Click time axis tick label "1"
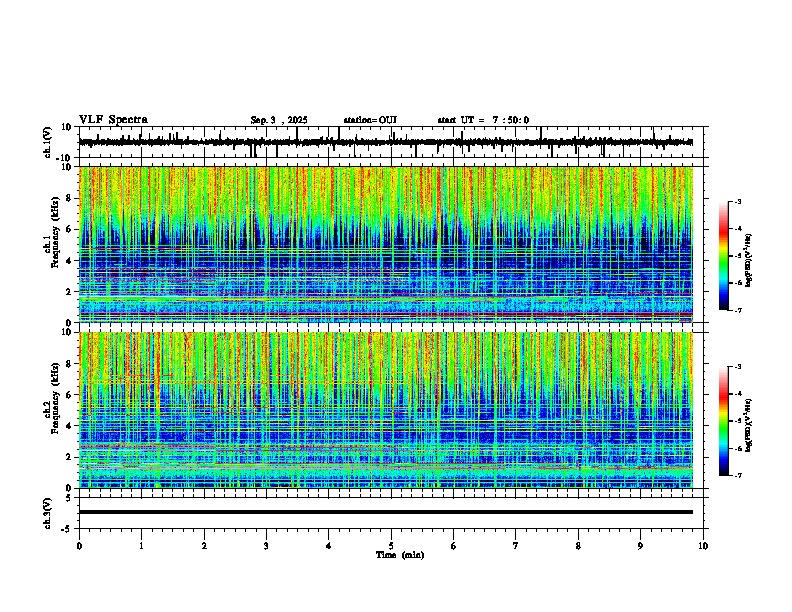The height and width of the screenshot is (612, 792). 141,546
